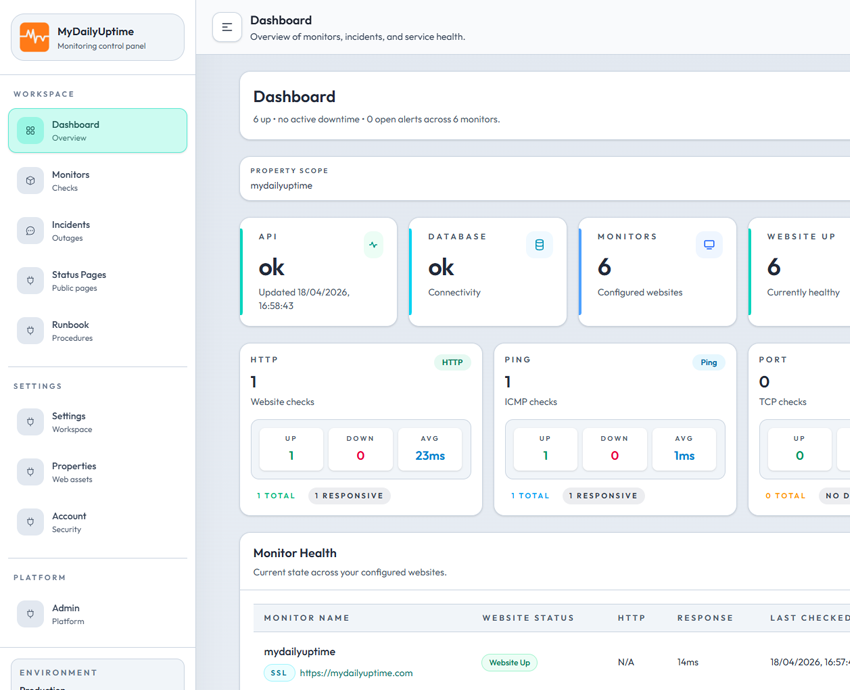The image size is (850, 690).
Task: Click the green HTTP badge
Action: pyautogui.click(x=452, y=363)
